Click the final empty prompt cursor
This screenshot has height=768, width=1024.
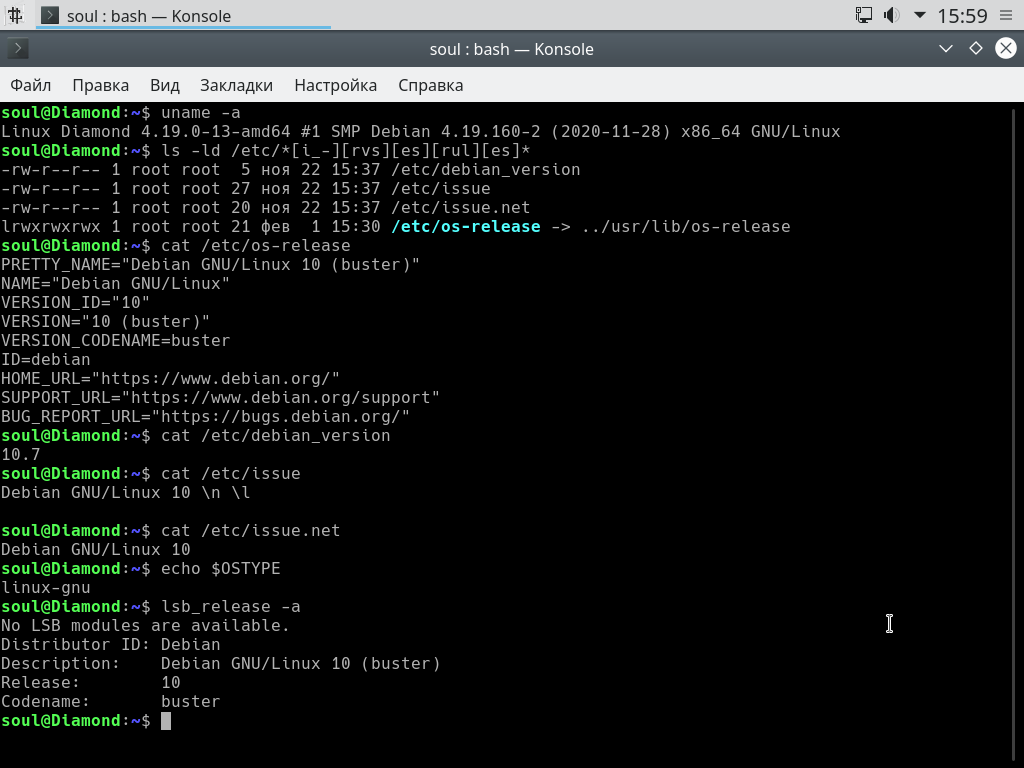click(166, 721)
